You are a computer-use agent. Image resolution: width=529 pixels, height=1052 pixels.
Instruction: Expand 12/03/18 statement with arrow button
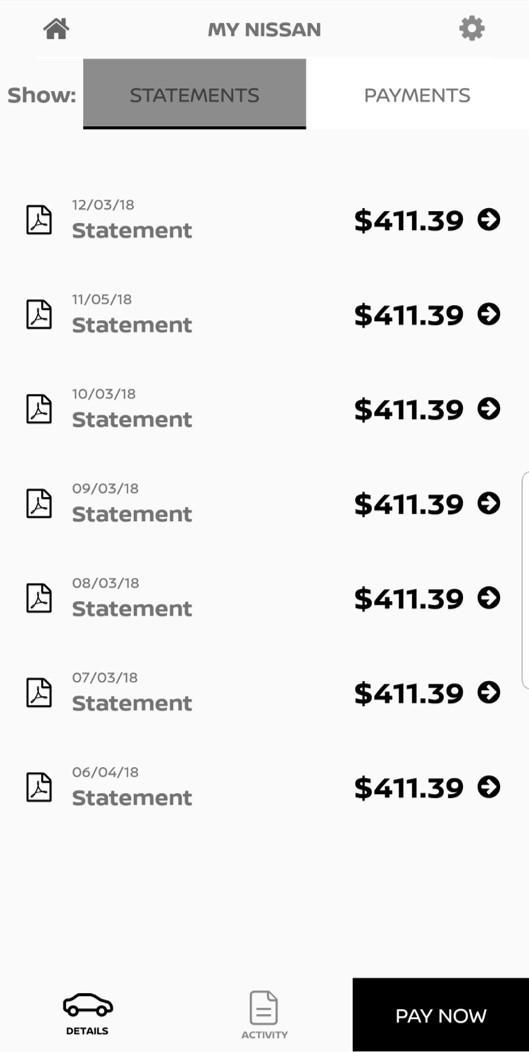(489, 219)
